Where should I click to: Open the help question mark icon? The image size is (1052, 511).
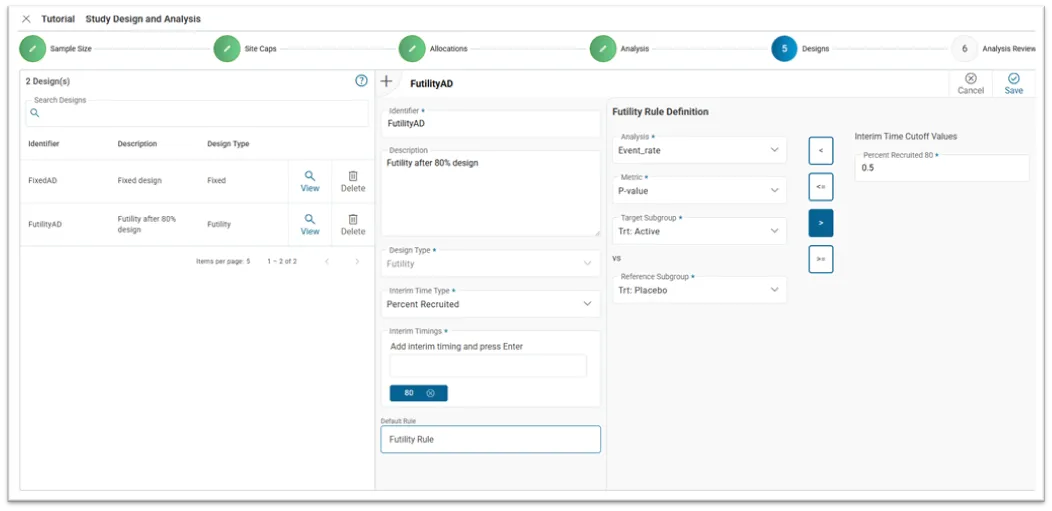point(361,81)
